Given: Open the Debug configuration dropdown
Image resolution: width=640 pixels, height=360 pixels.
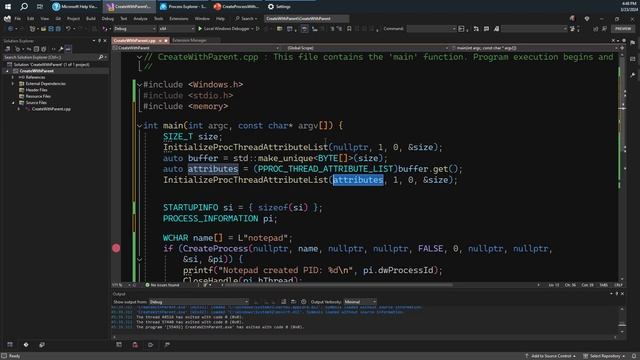Looking at the screenshot, I should click(x=135, y=29).
